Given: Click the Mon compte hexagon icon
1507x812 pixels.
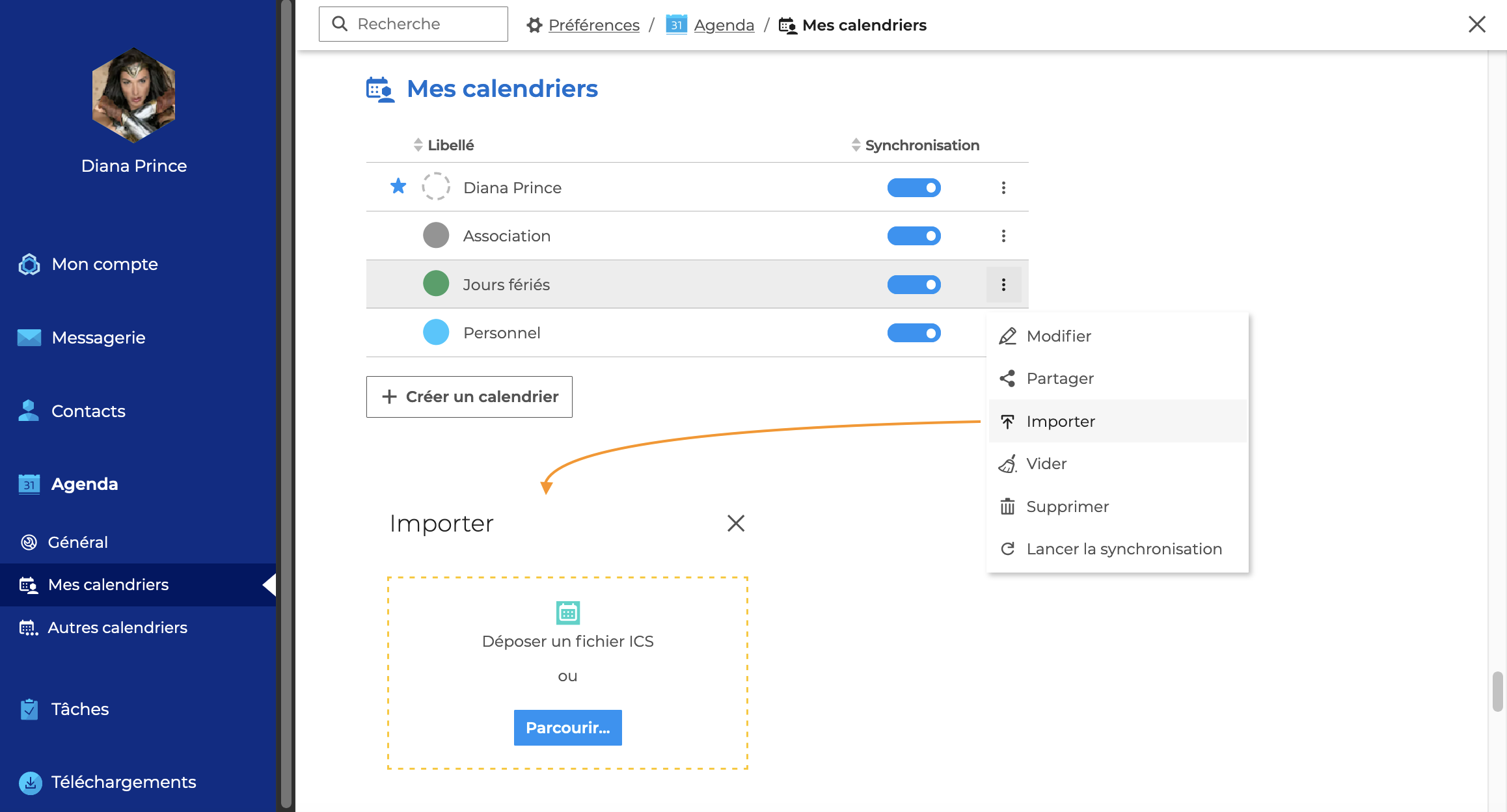Looking at the screenshot, I should pyautogui.click(x=29, y=264).
